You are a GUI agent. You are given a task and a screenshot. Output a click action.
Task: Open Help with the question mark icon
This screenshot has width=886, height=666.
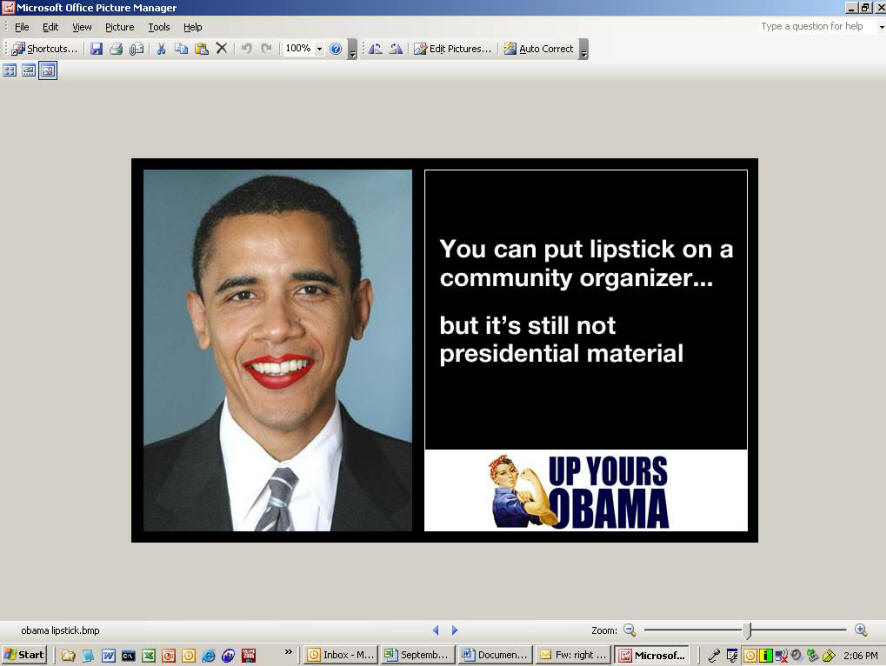click(x=336, y=48)
